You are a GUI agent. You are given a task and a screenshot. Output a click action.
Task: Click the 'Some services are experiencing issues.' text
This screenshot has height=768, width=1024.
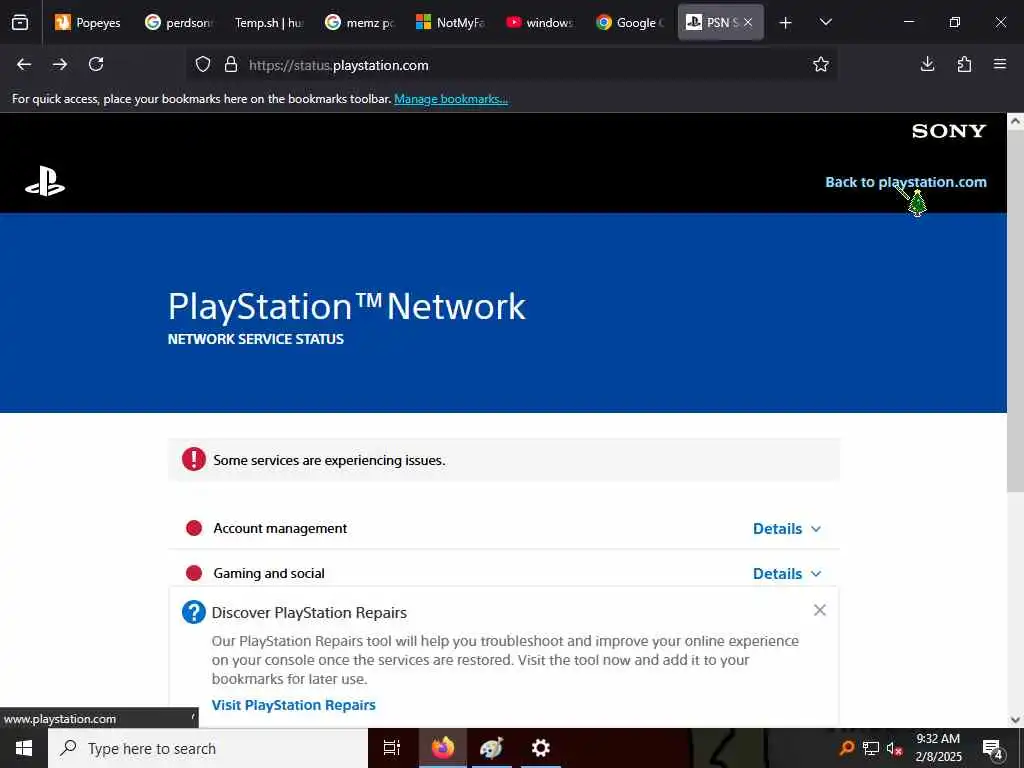point(329,460)
